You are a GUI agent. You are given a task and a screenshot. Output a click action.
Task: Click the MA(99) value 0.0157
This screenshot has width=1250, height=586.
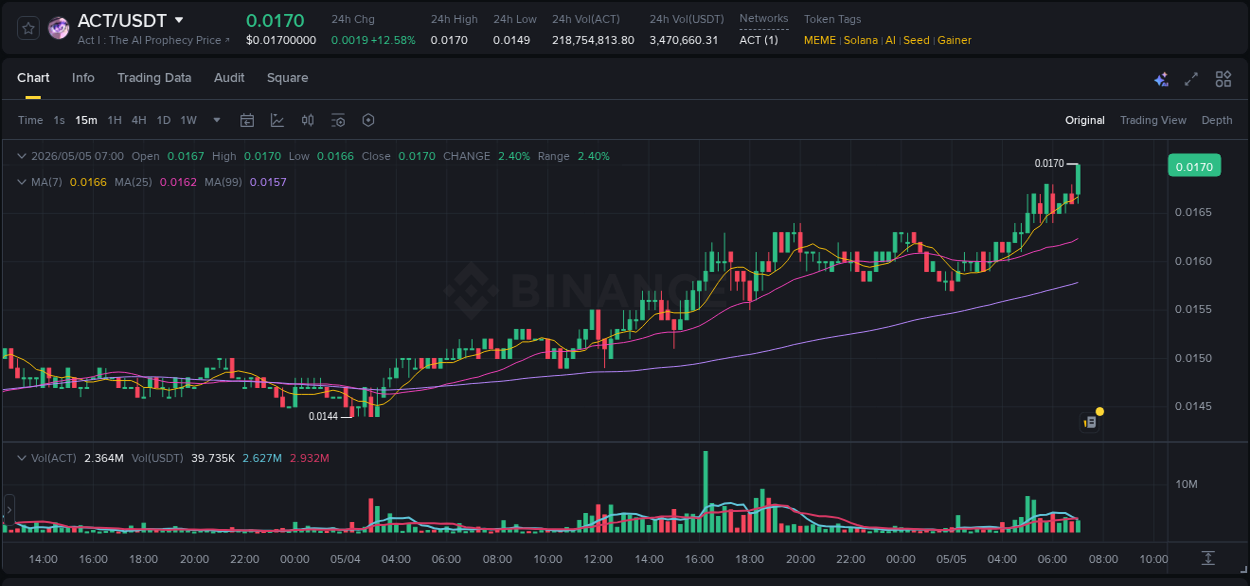pyautogui.click(x=268, y=182)
